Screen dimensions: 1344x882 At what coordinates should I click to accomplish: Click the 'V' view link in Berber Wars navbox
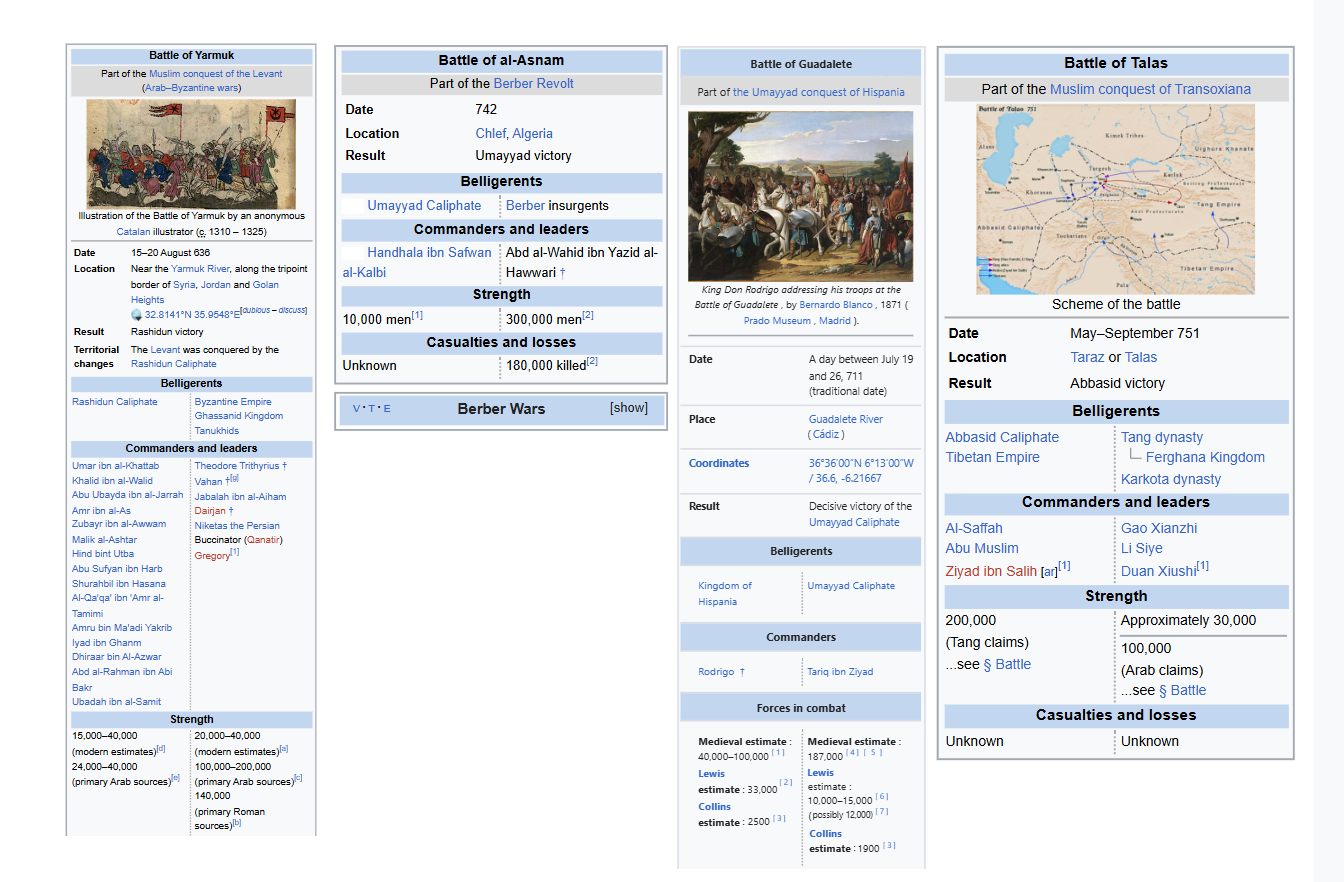pyautogui.click(x=357, y=408)
